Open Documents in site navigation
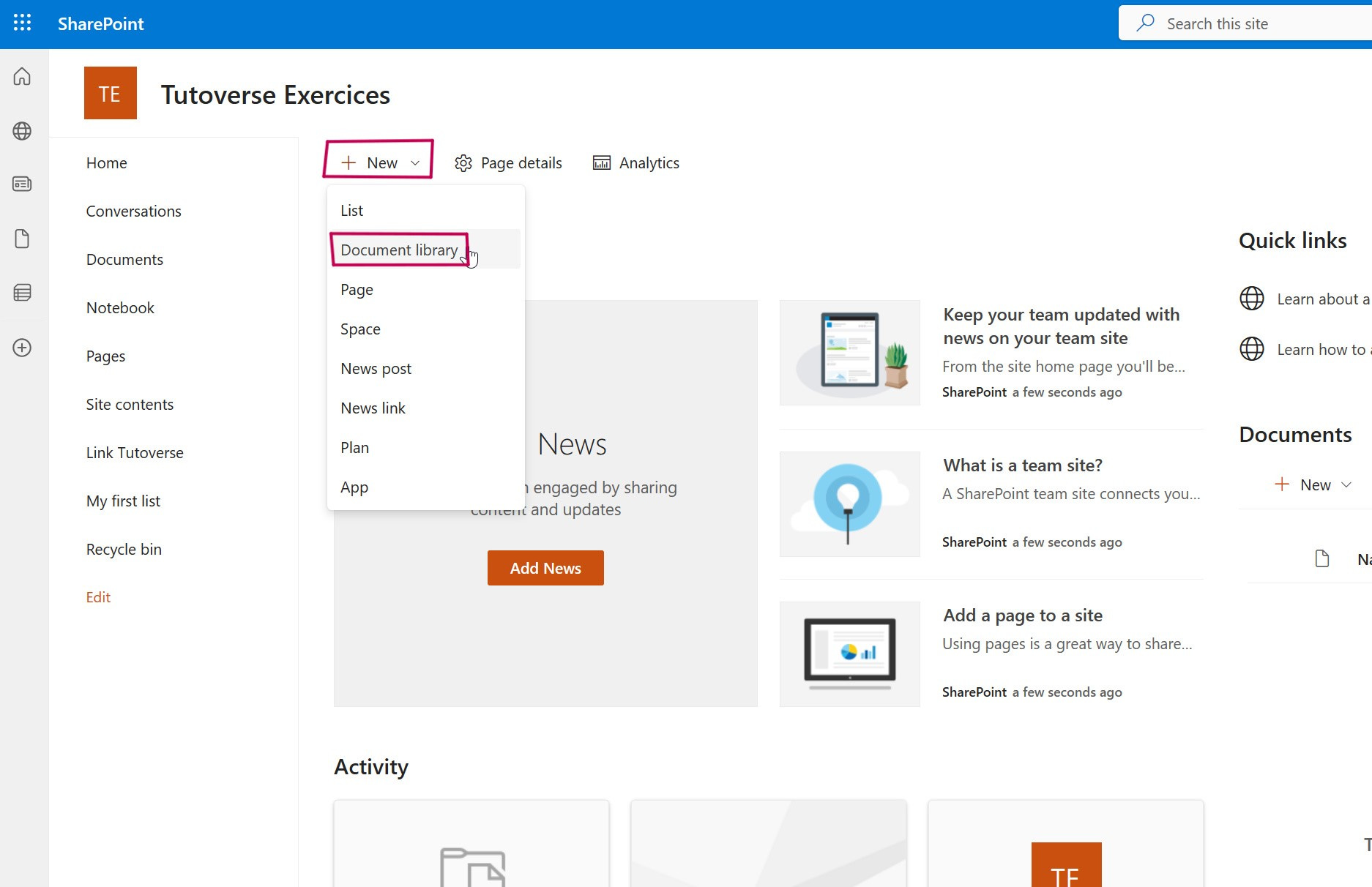 point(124,260)
